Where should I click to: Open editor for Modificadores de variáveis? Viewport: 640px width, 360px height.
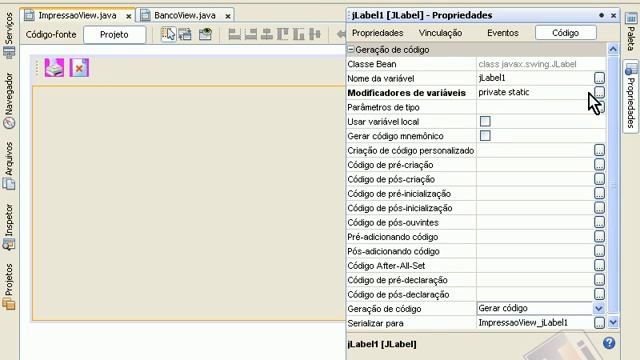coord(599,92)
